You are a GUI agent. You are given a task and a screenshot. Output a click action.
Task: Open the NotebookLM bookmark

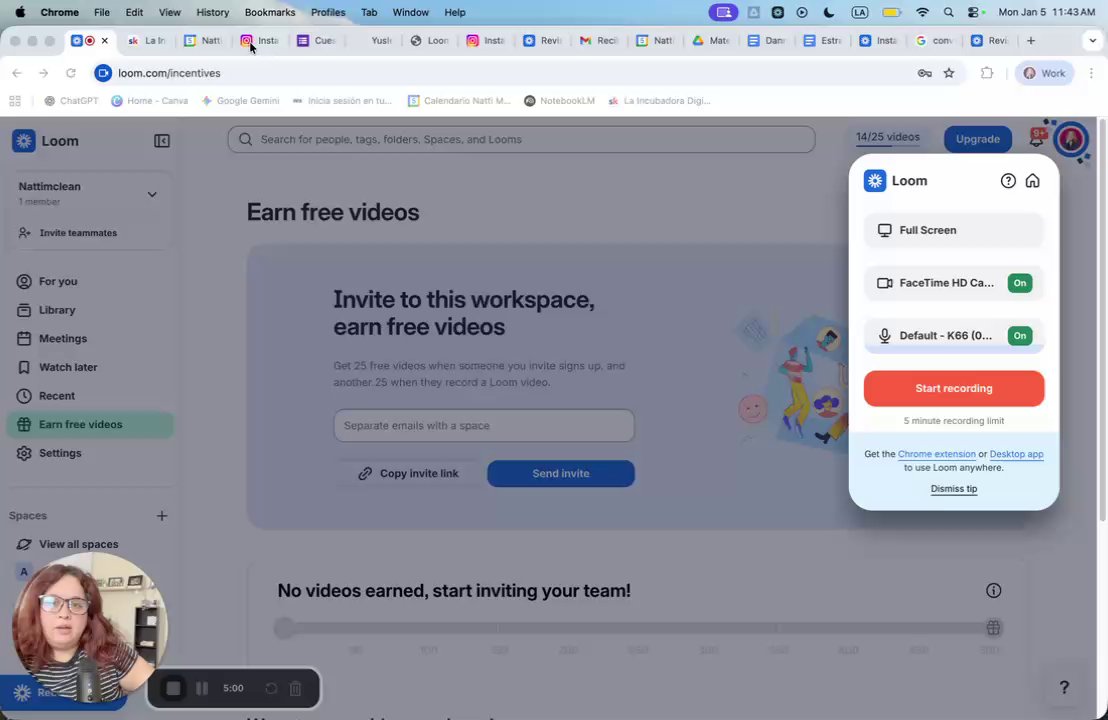tap(559, 101)
